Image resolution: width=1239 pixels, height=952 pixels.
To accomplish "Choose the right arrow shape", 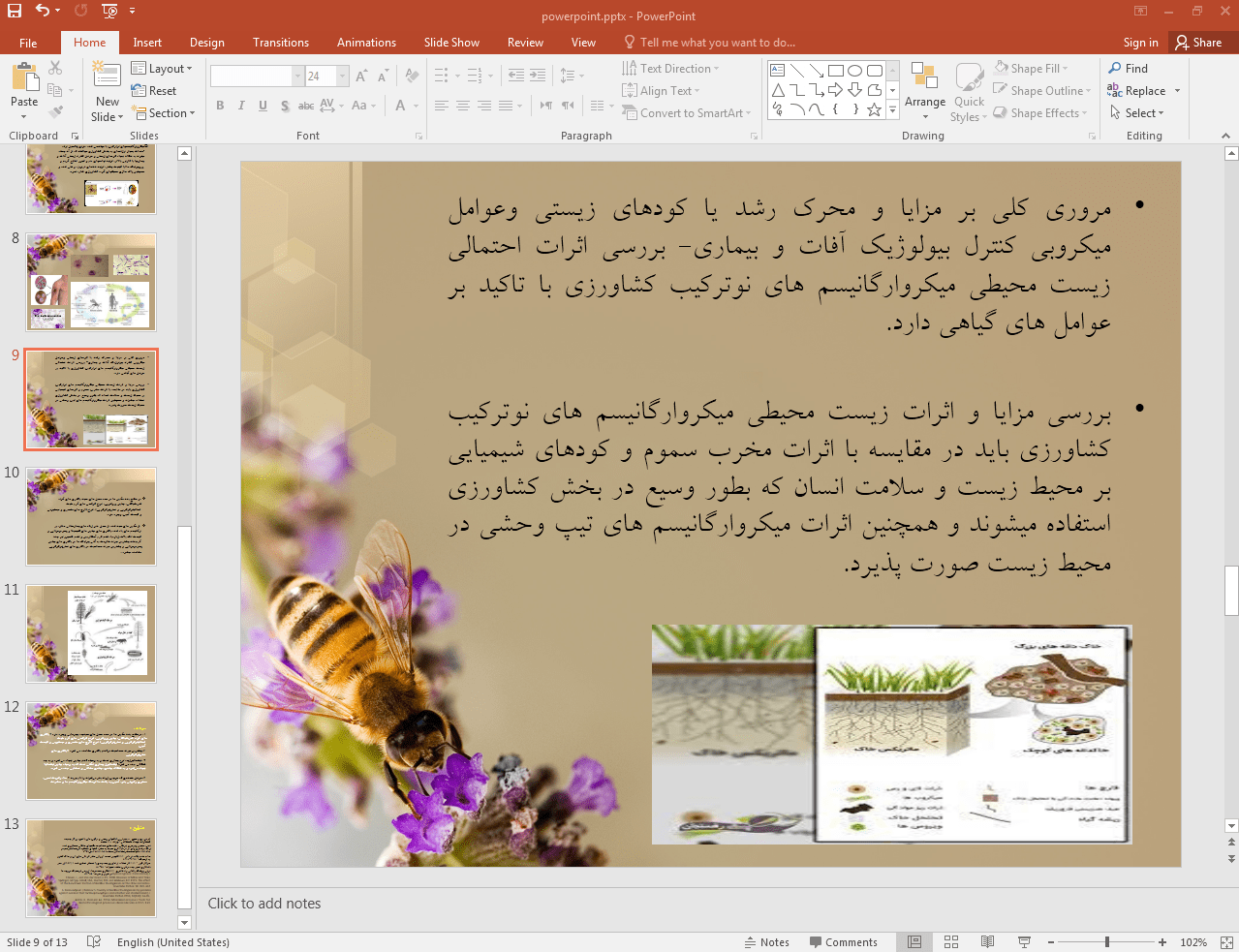I will point(835,90).
